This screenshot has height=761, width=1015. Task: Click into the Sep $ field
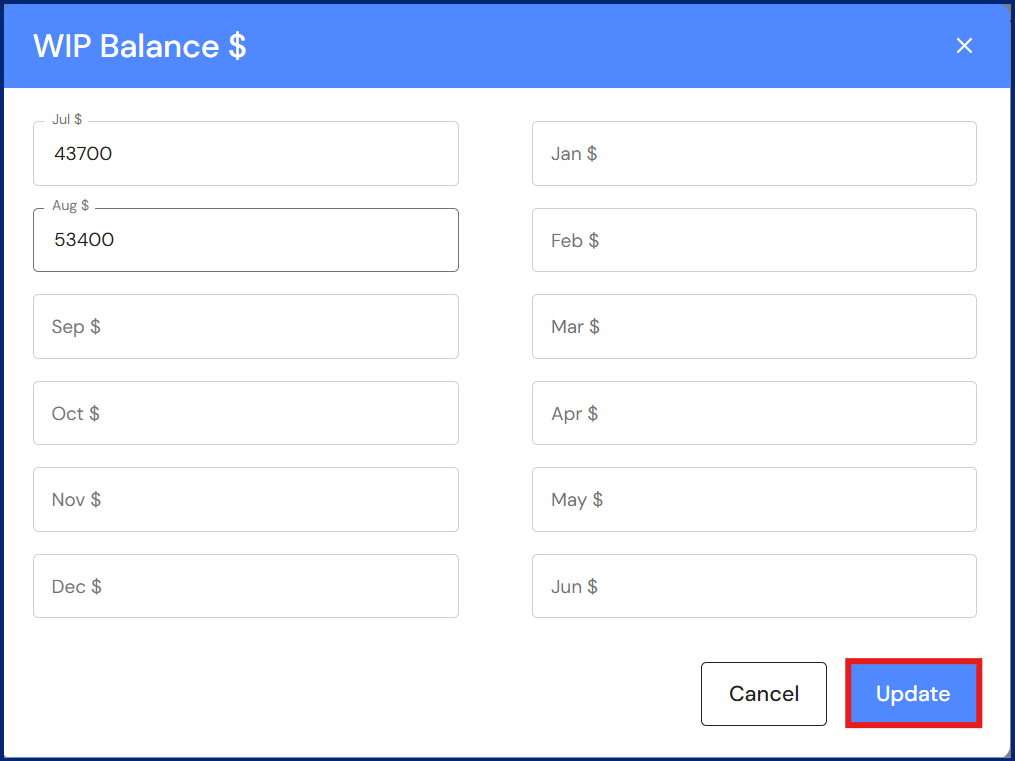tap(246, 327)
